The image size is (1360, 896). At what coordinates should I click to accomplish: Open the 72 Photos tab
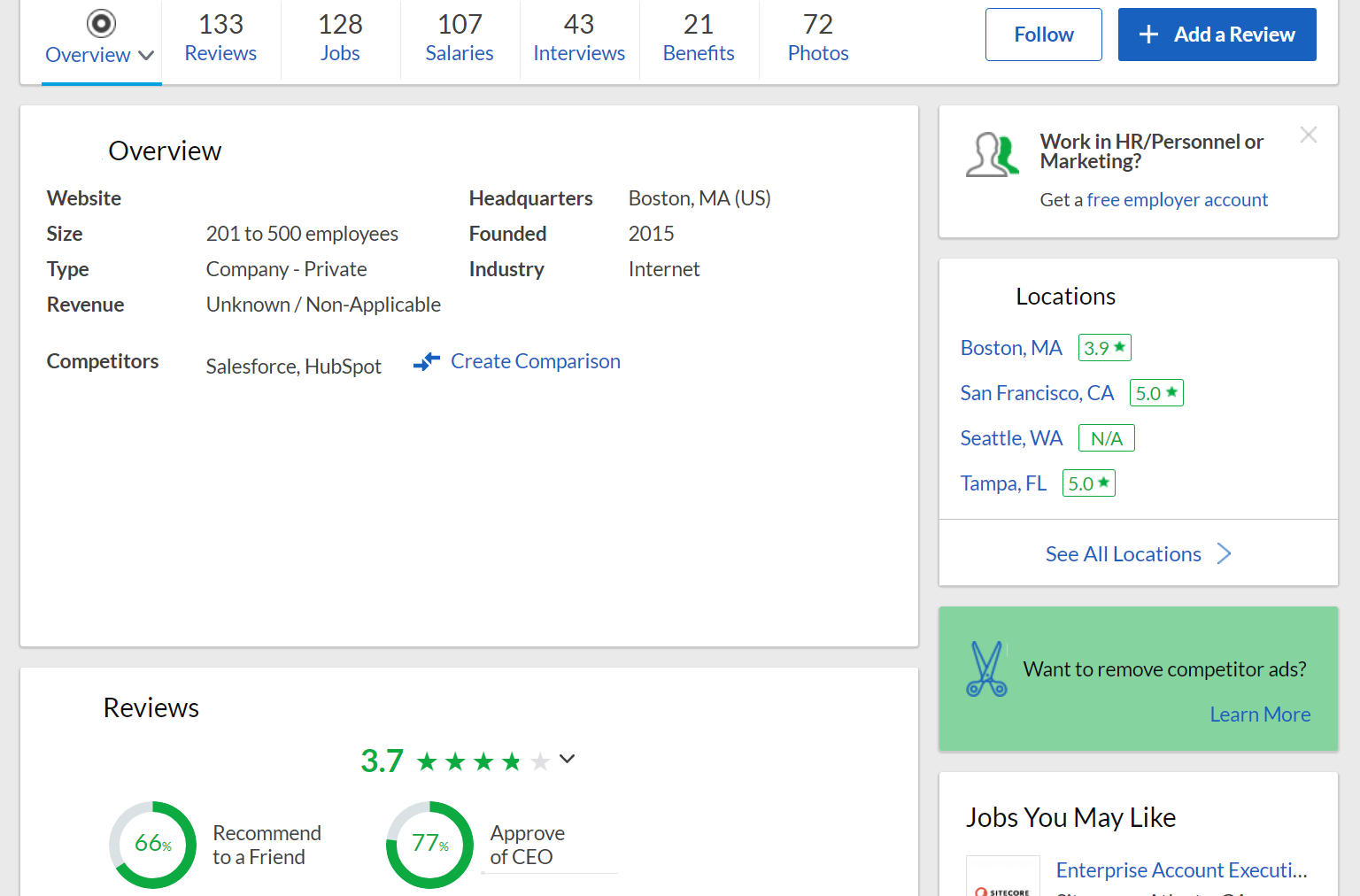point(818,38)
